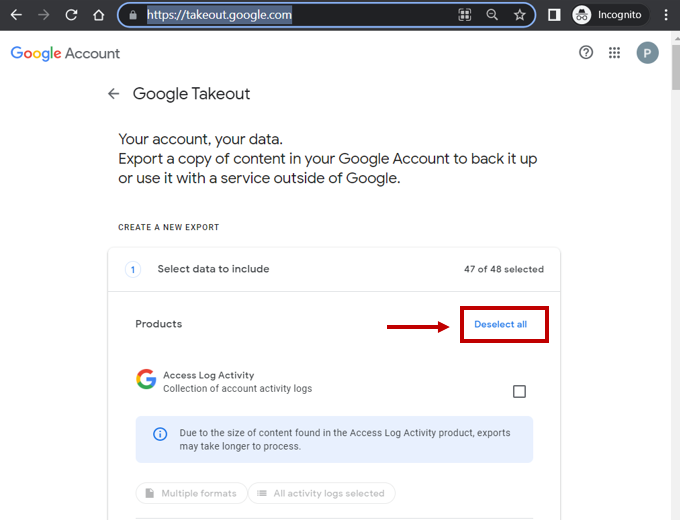Reload the page with refresh icon
680x520 pixels.
pos(71,15)
